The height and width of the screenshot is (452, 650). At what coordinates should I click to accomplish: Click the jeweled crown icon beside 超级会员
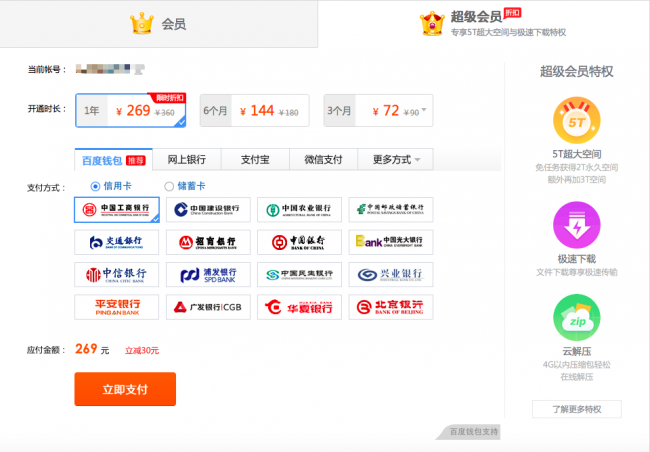click(432, 23)
